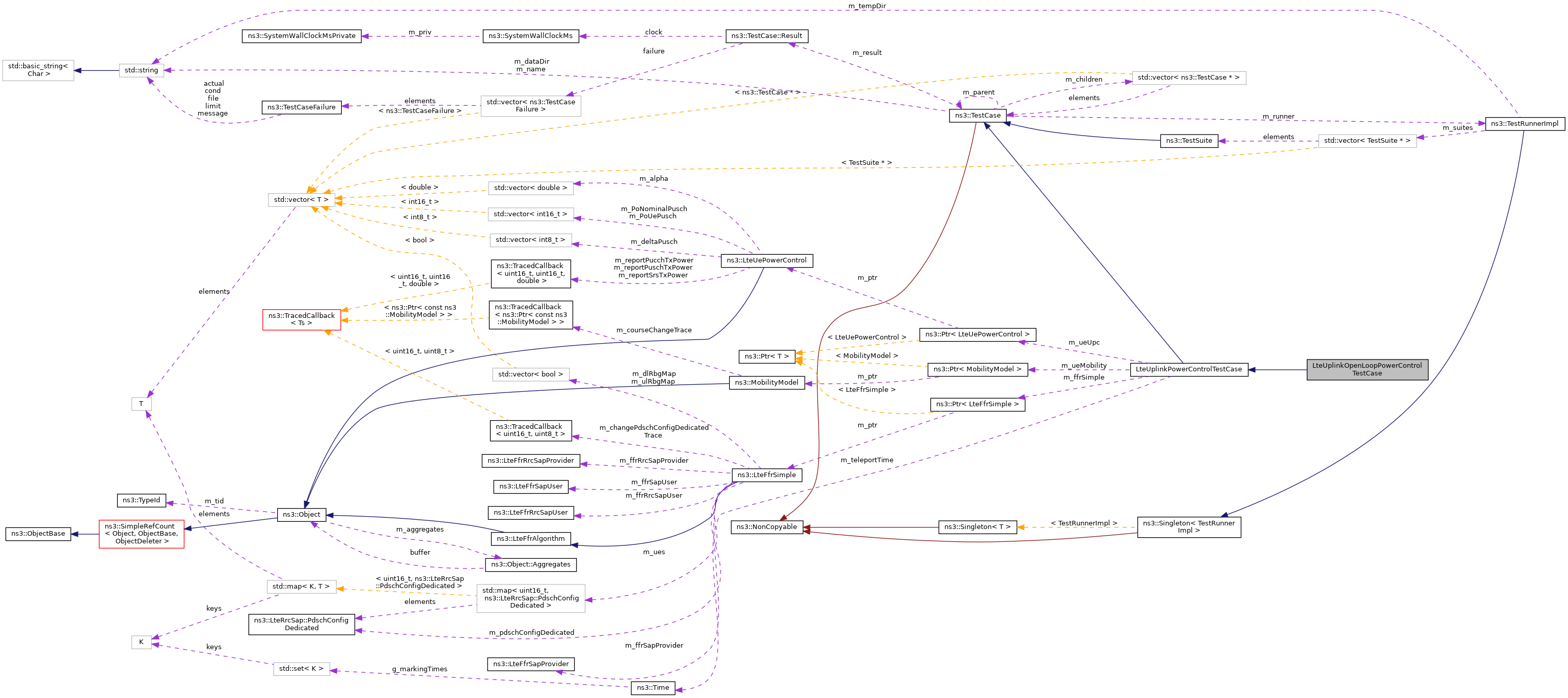Open the ns3::TestCase class node
Image resolution: width=1568 pixels, height=698 pixels.
977,116
